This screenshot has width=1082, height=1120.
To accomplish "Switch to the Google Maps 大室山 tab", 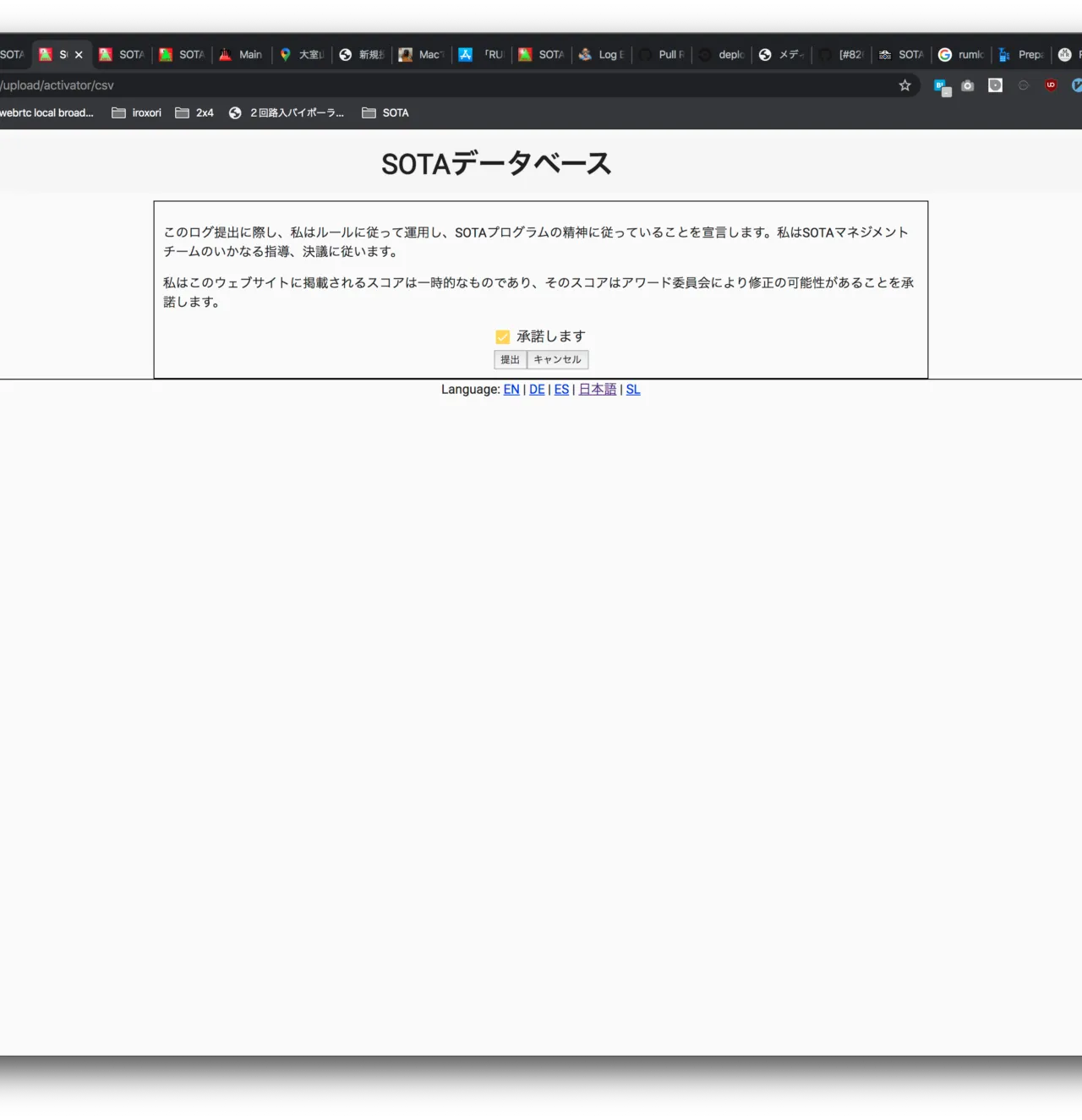I will pyautogui.click(x=302, y=55).
